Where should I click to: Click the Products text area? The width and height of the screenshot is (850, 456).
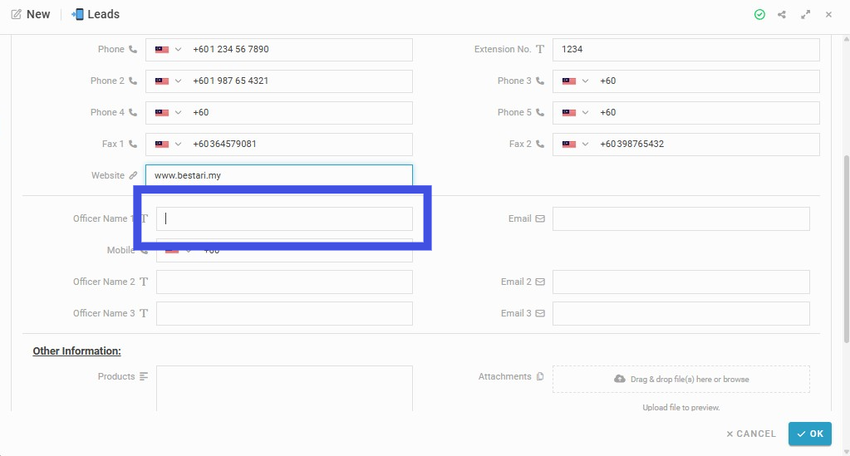pyautogui.click(x=284, y=388)
